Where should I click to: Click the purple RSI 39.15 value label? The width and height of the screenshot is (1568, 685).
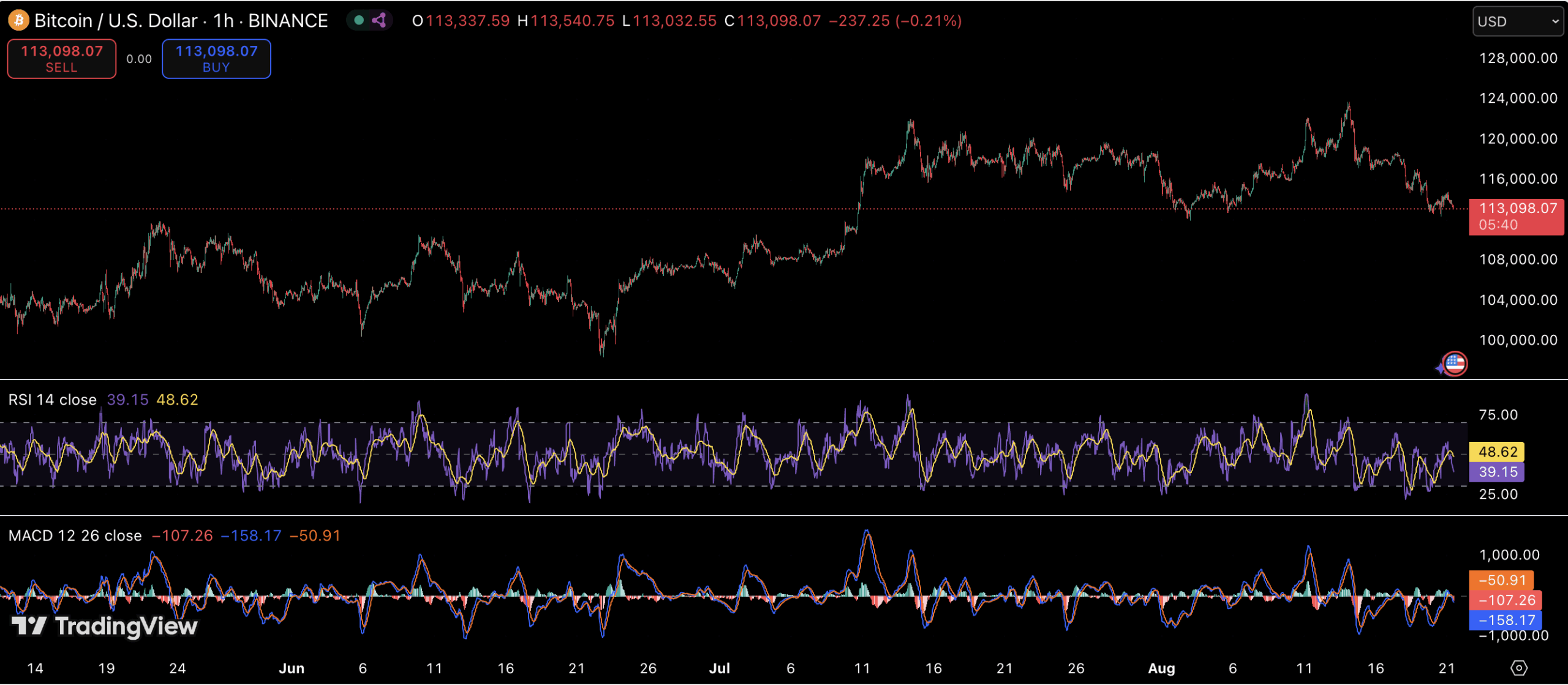click(1497, 472)
